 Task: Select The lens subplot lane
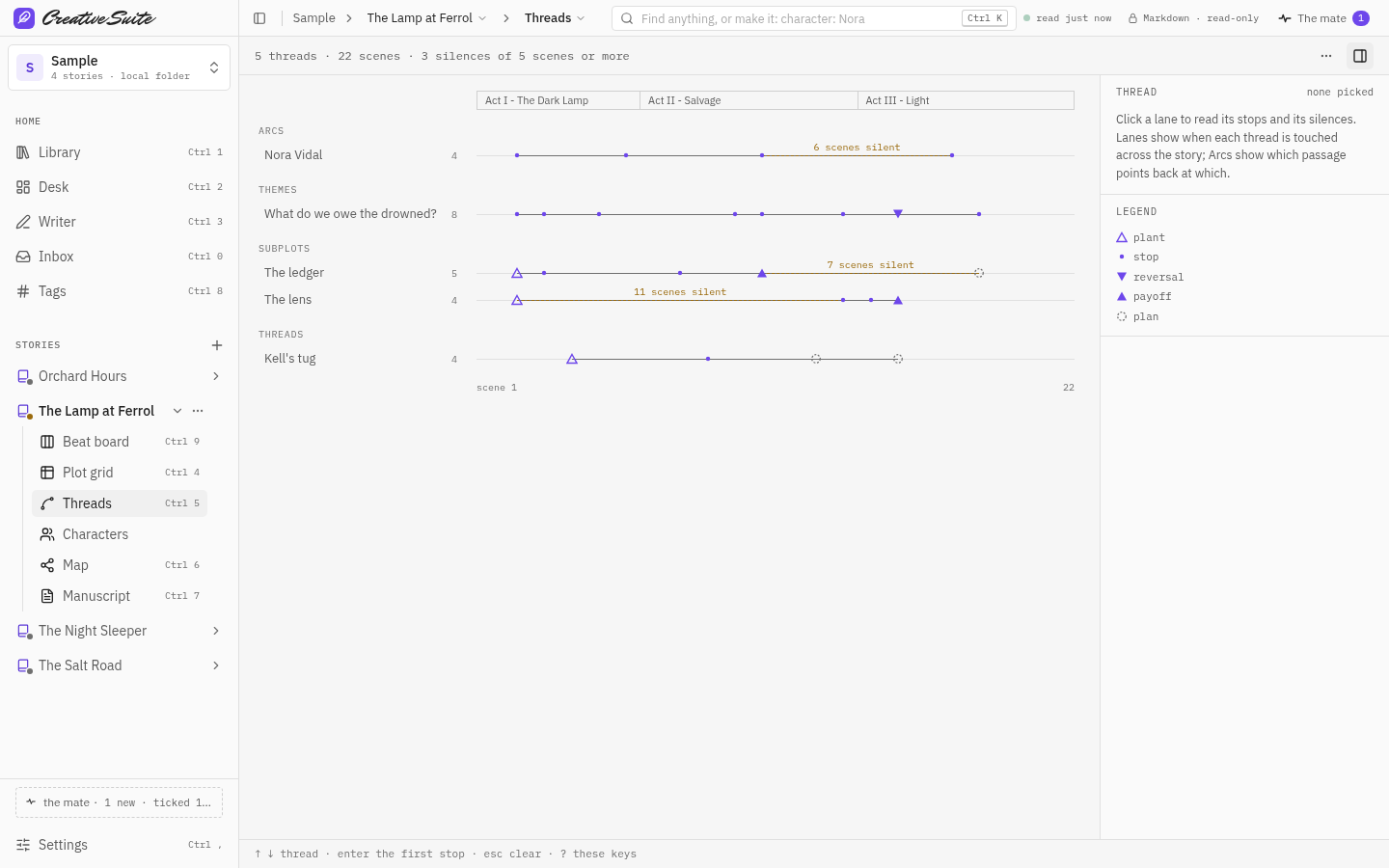[666, 300]
